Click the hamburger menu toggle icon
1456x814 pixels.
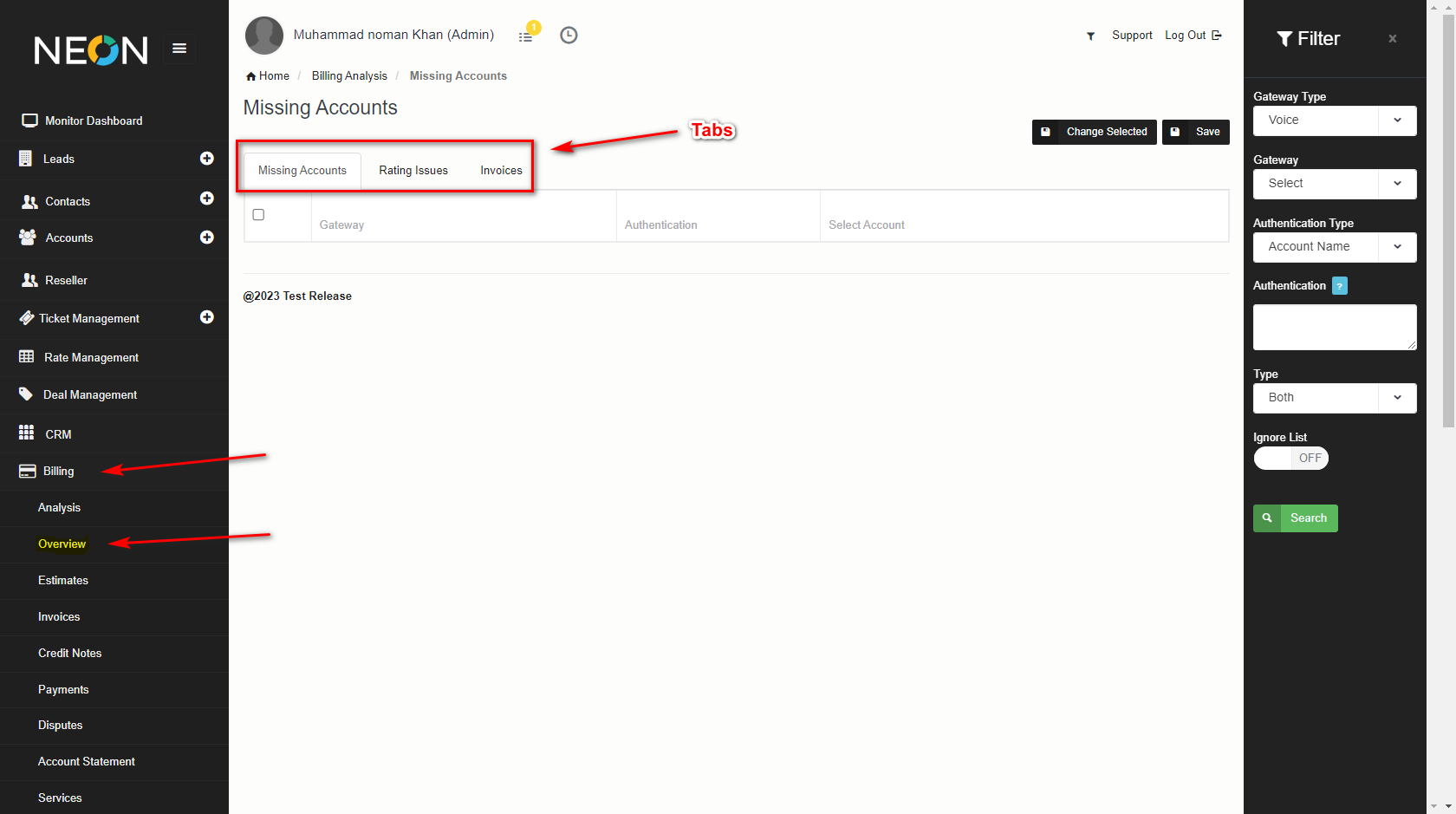tap(179, 49)
